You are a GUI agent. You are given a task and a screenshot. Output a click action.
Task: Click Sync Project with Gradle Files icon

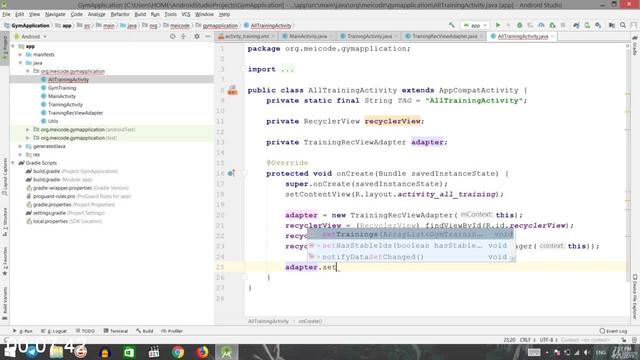[x=576, y=25]
